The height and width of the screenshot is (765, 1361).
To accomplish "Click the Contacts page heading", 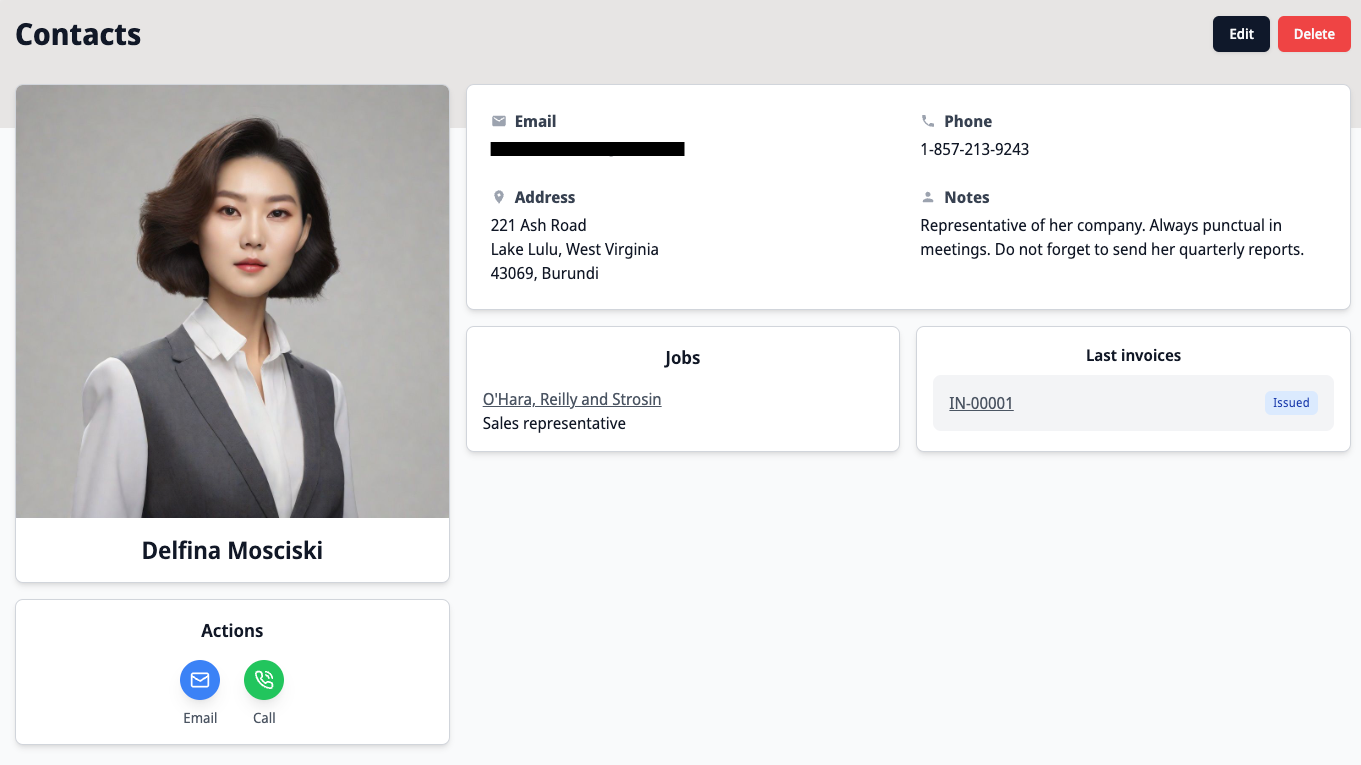I will click(78, 33).
